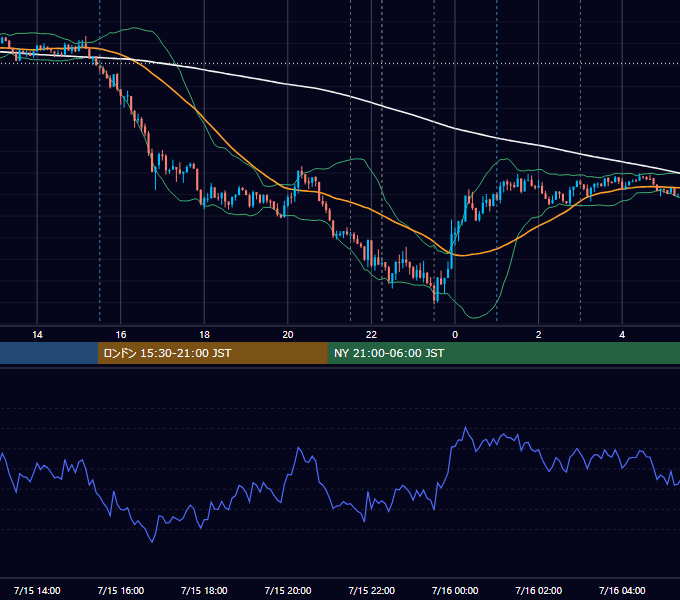
Task: Click the 7/15 20:00 date label
Action: pyautogui.click(x=288, y=590)
